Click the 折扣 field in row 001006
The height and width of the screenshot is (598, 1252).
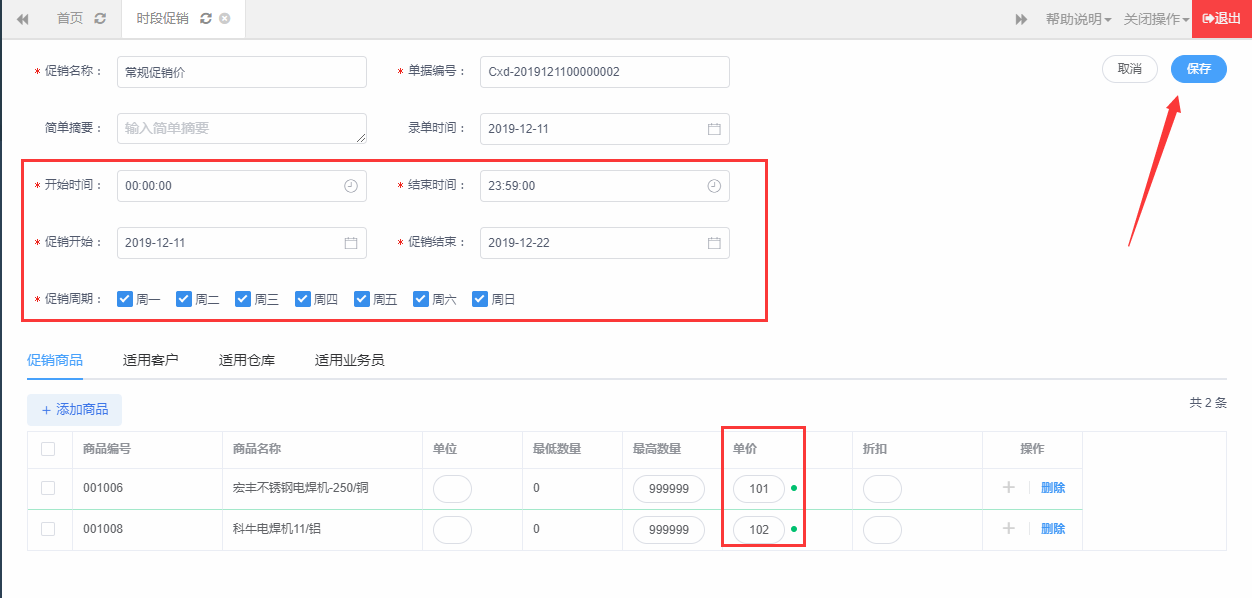pos(882,489)
